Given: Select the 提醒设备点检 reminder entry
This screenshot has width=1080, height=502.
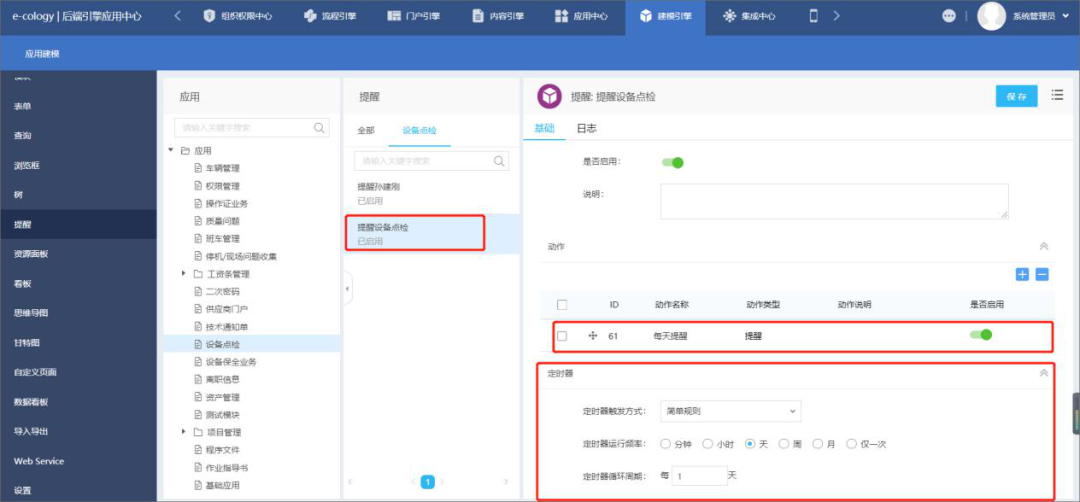Looking at the screenshot, I should 431,234.
